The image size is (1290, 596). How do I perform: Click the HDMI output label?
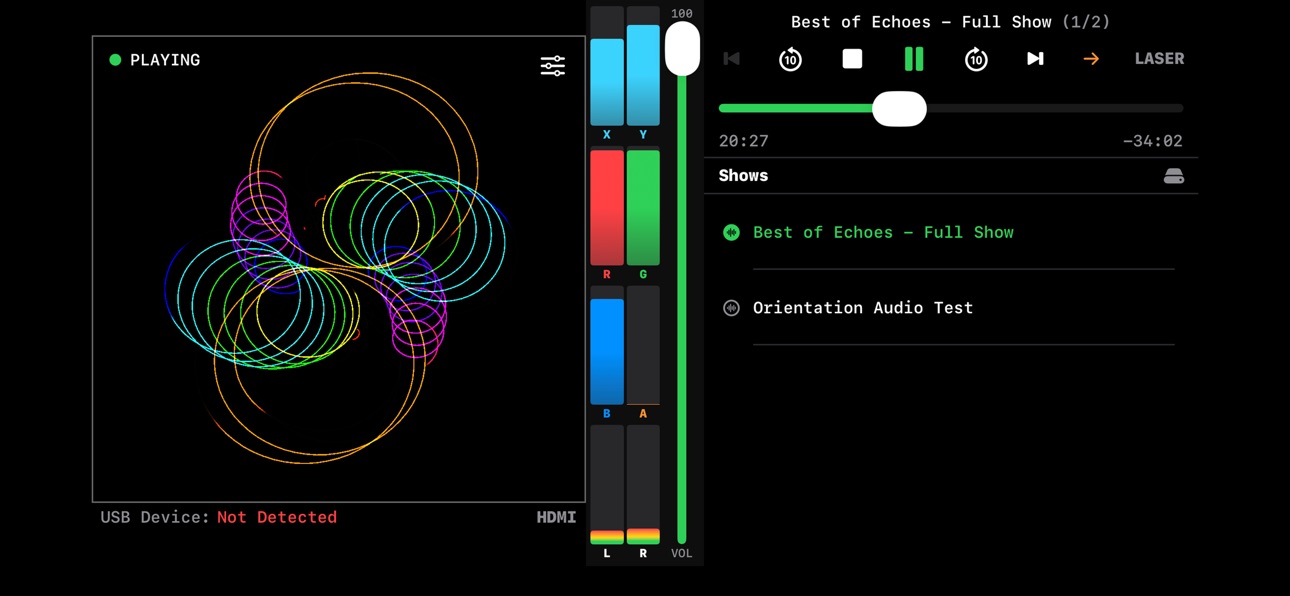pos(556,517)
